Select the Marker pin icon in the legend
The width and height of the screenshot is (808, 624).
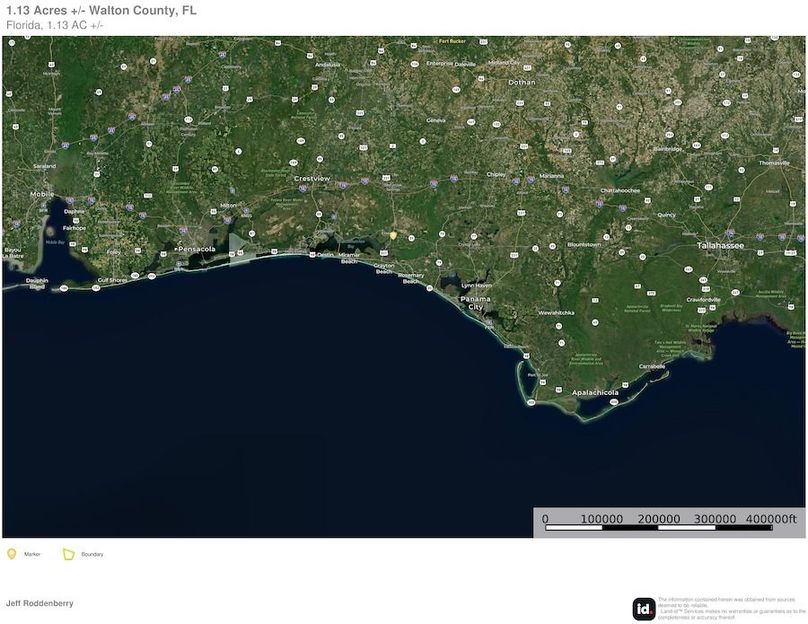(12, 552)
